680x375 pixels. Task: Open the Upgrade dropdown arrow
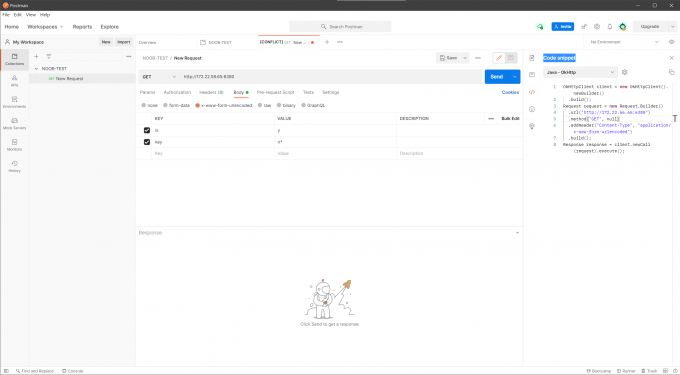[x=673, y=26]
